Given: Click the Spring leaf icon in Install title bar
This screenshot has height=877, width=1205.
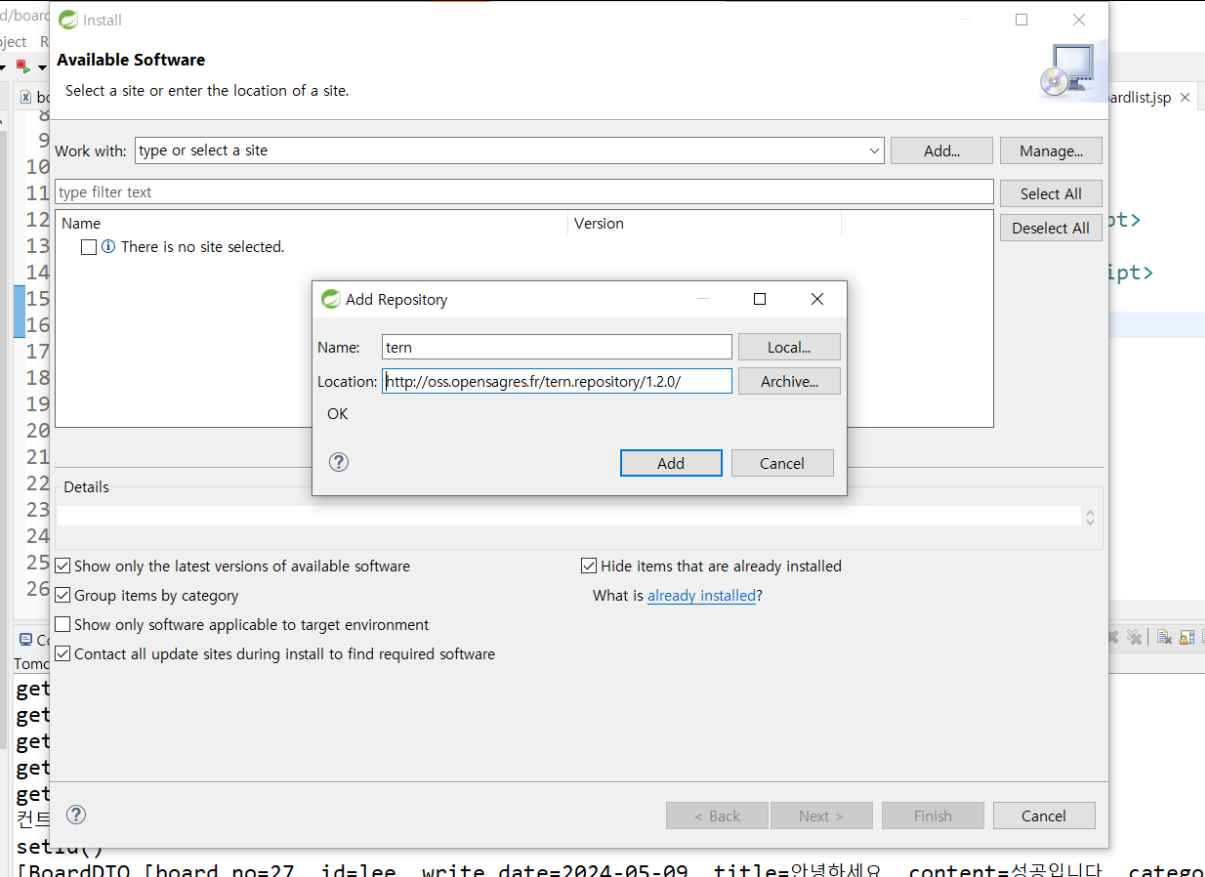Looking at the screenshot, I should pyautogui.click(x=68, y=19).
